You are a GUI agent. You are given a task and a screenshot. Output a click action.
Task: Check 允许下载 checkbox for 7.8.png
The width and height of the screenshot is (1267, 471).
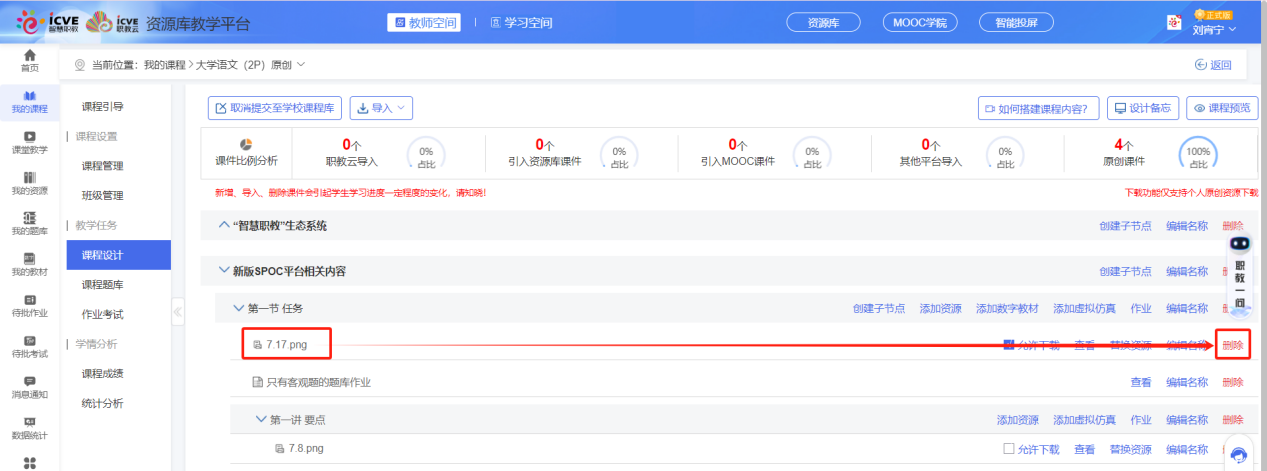pyautogui.click(x=1009, y=449)
